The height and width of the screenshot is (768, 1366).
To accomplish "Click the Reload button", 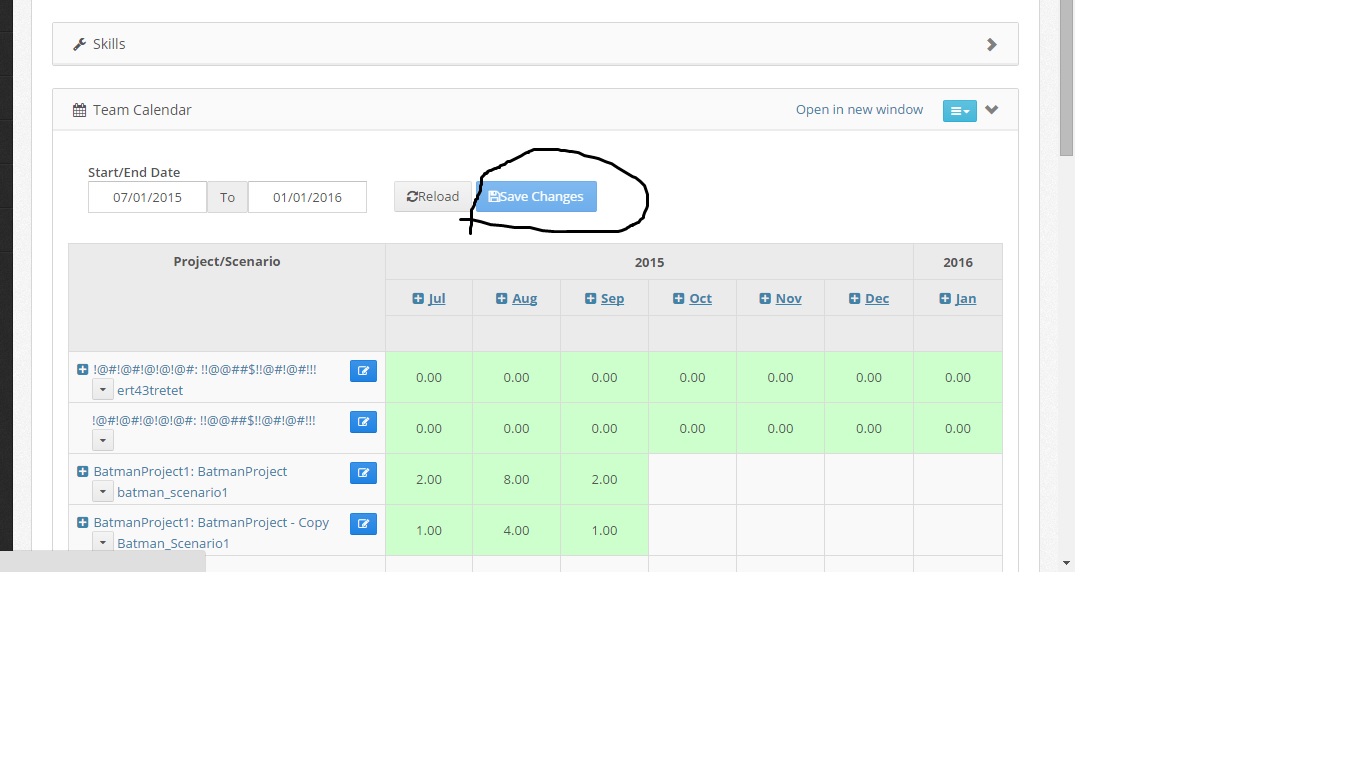I will pyautogui.click(x=433, y=197).
